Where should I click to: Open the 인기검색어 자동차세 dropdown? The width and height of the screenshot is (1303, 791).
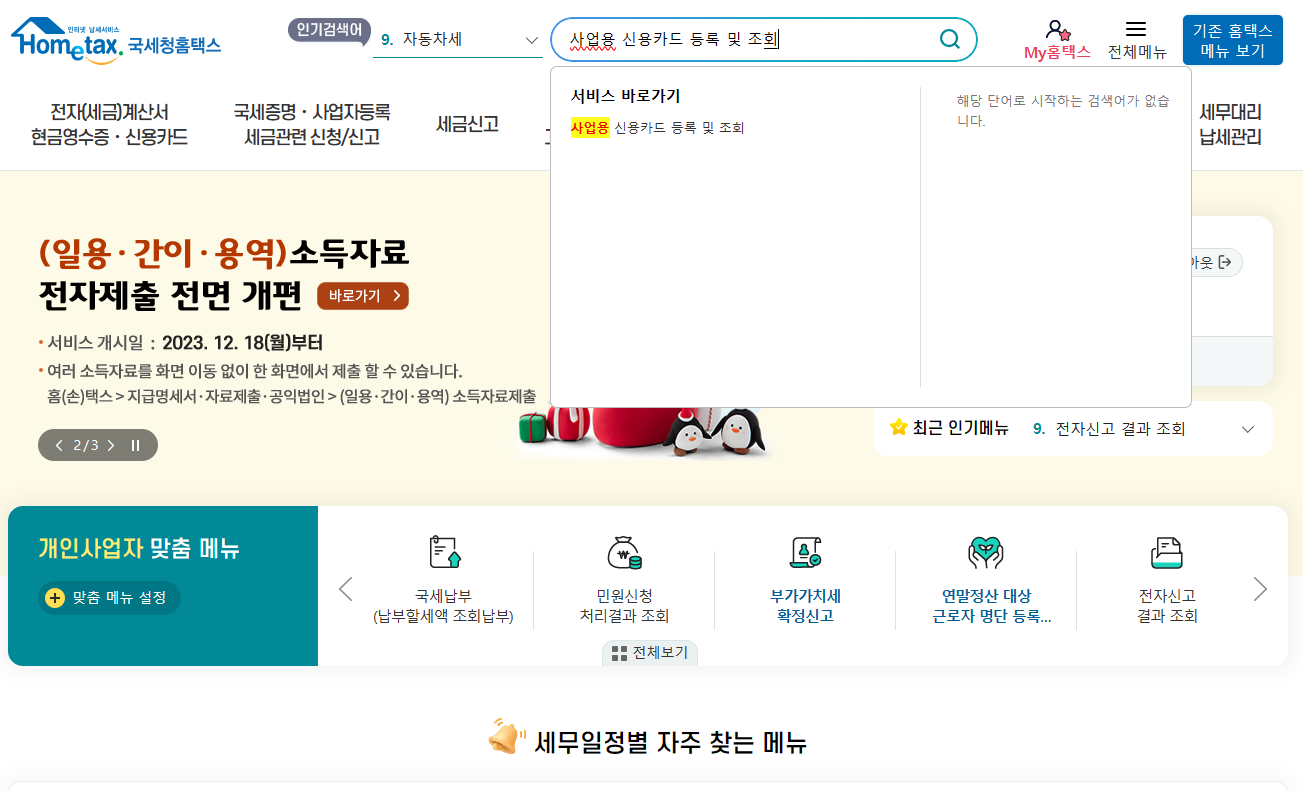532,40
